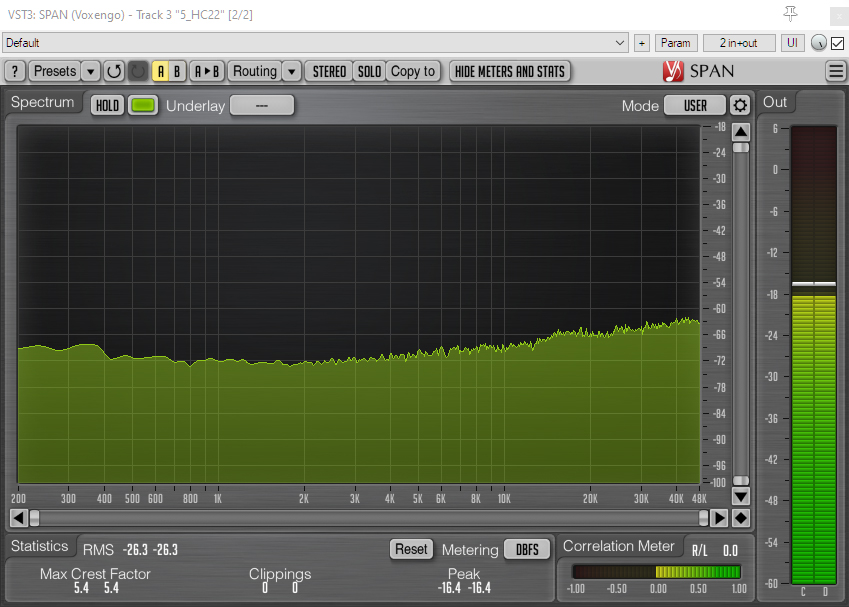Viewport: 849px width, 607px height.
Task: Reset the statistics readings
Action: point(411,549)
